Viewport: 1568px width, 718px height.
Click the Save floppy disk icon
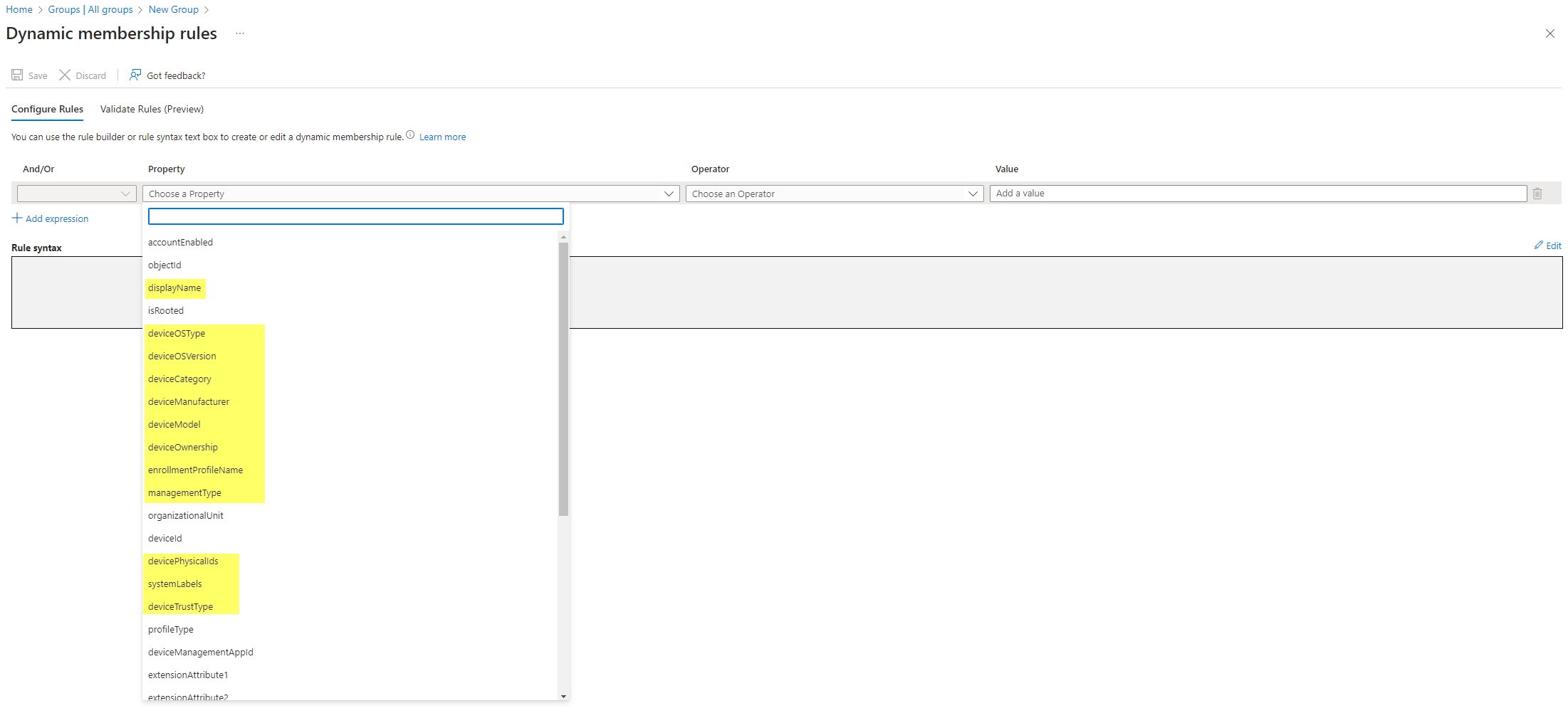pos(17,75)
